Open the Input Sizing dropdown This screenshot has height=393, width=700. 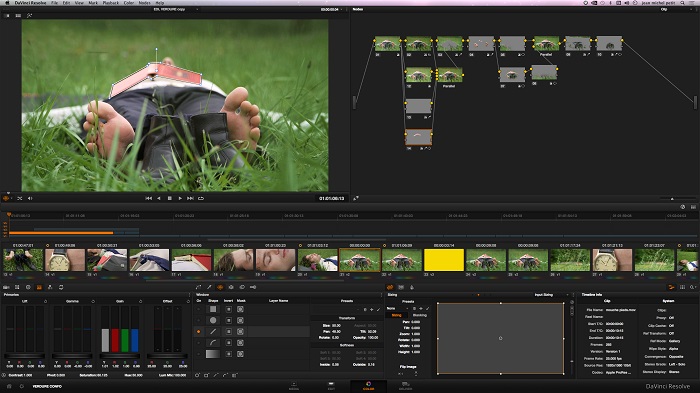click(551, 295)
